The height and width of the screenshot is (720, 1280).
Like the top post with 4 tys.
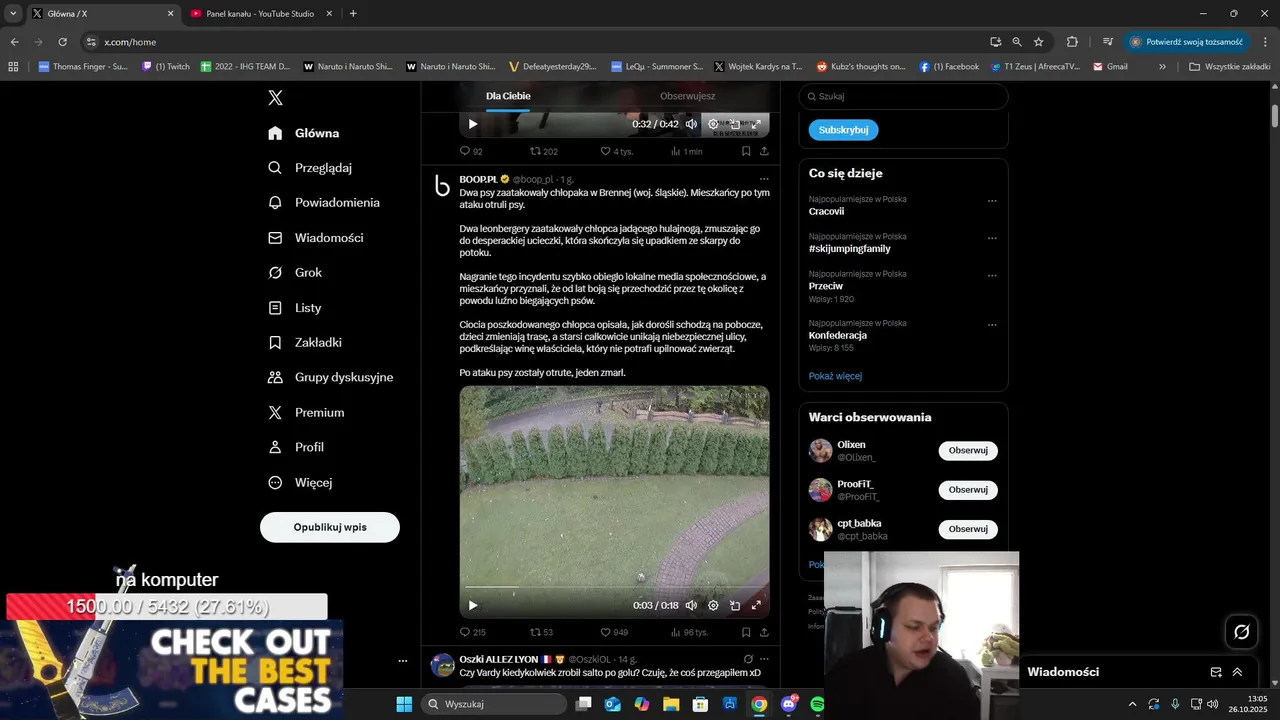616,151
